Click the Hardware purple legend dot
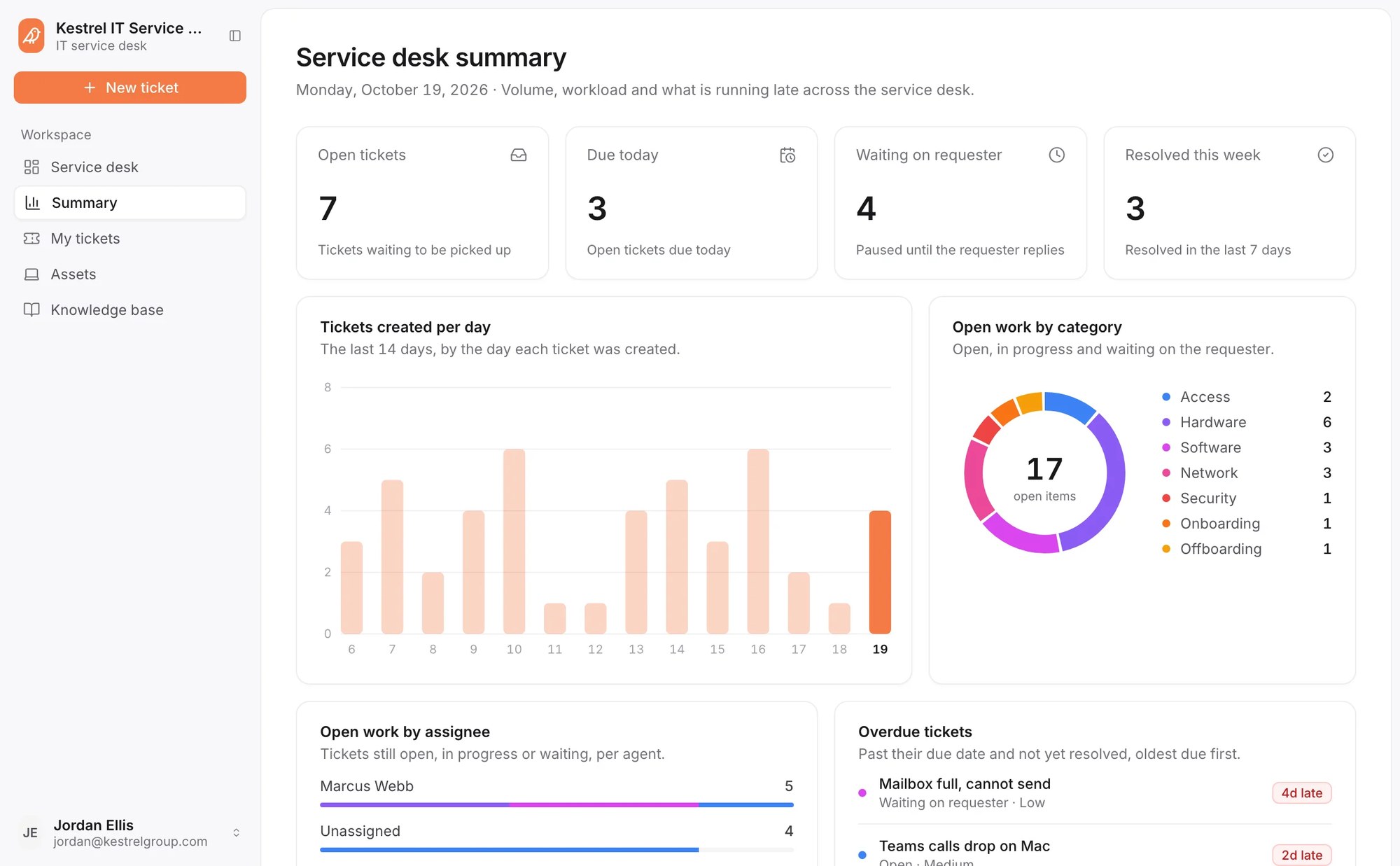1400x866 pixels. (x=1166, y=422)
